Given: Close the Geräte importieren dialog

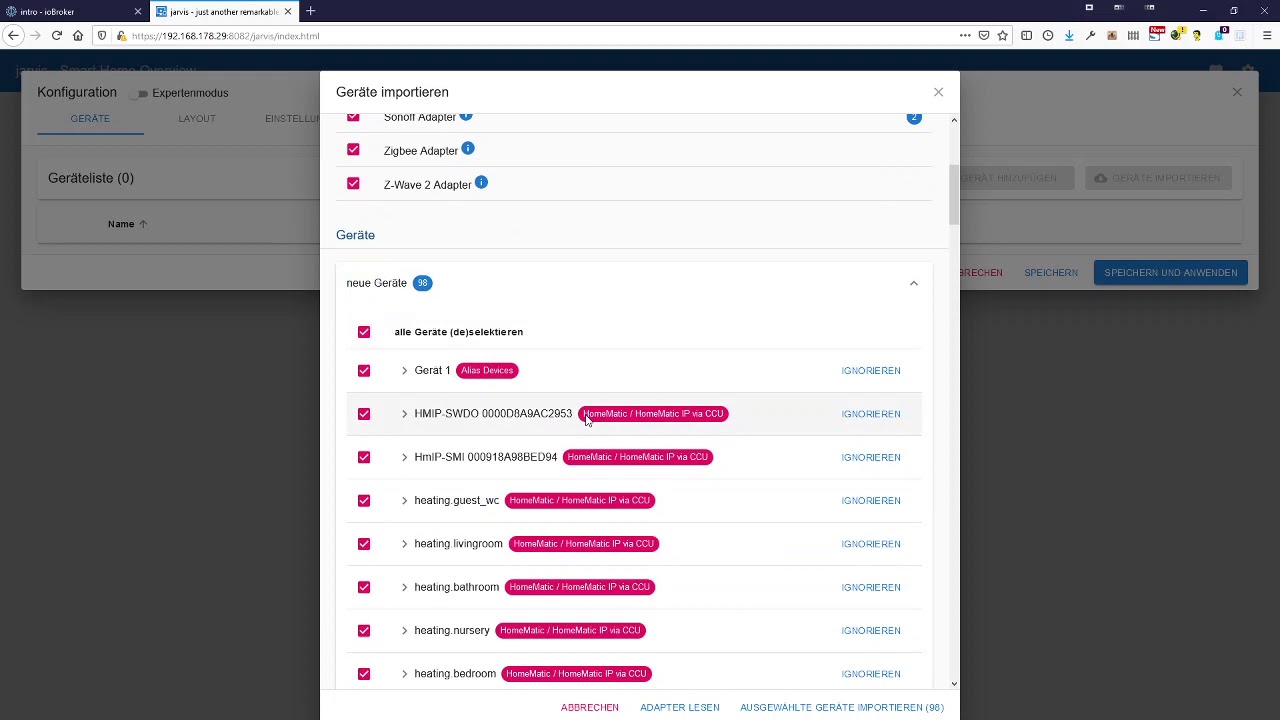Looking at the screenshot, I should [938, 92].
